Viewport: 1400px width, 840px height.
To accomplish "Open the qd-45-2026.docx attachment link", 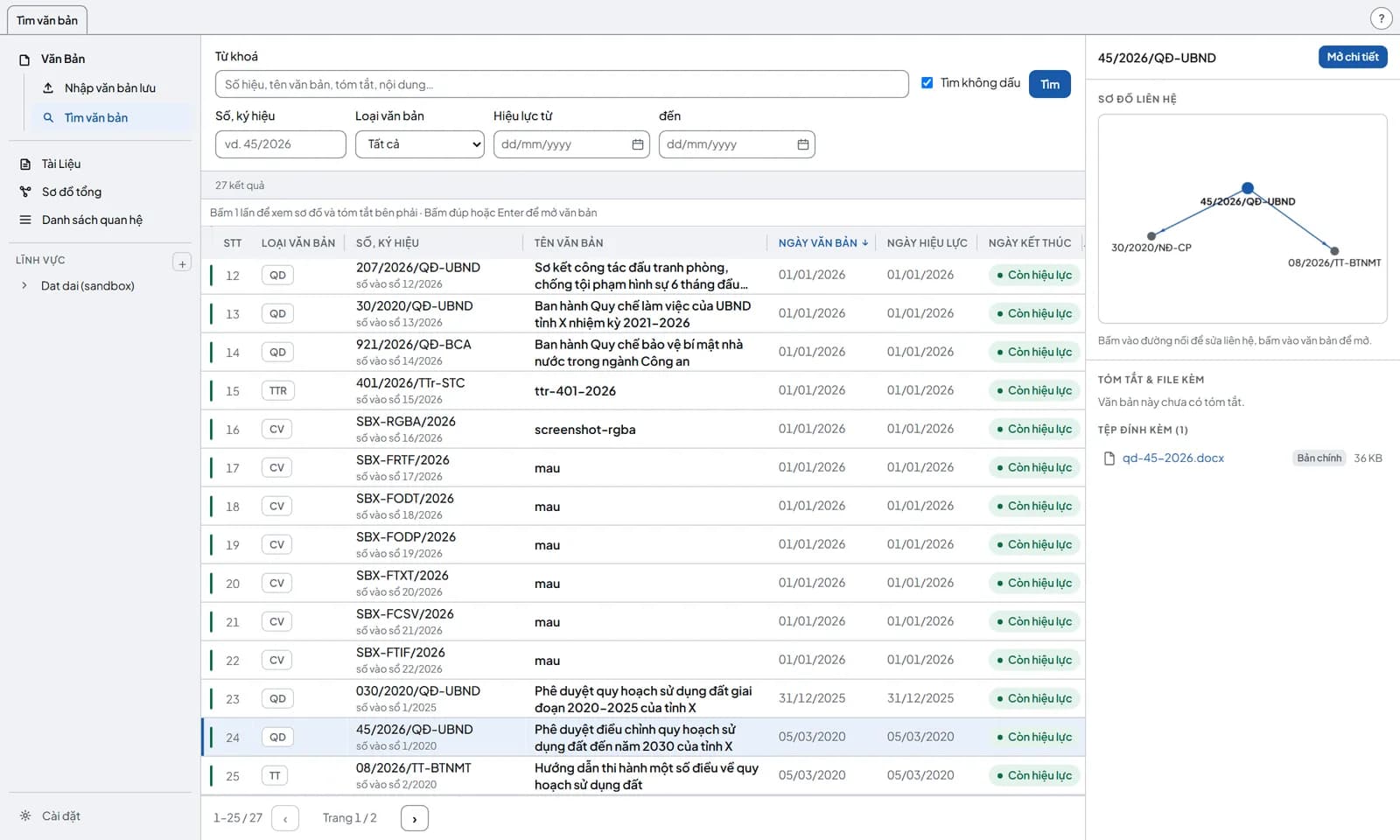I will point(1173,458).
